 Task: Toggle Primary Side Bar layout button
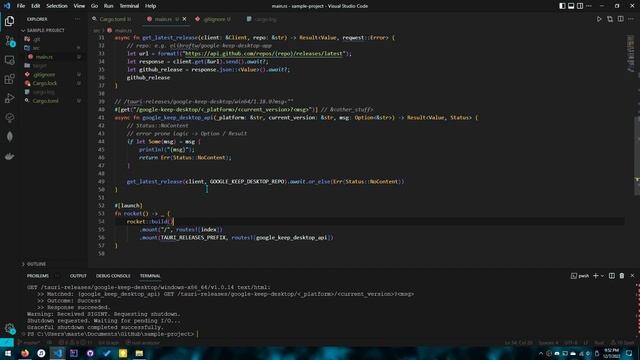tap(562, 6)
